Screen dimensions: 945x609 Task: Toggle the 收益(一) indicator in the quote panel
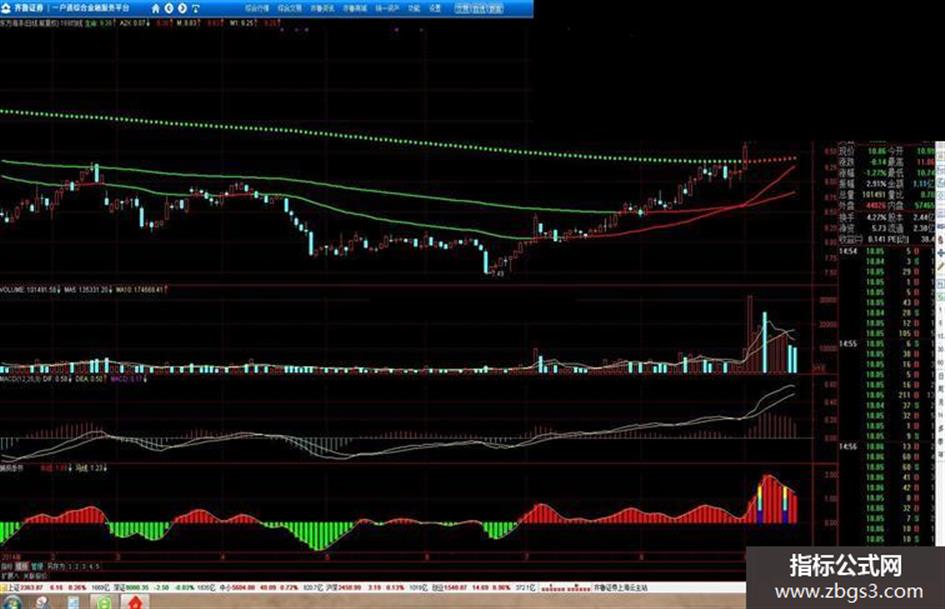852,239
